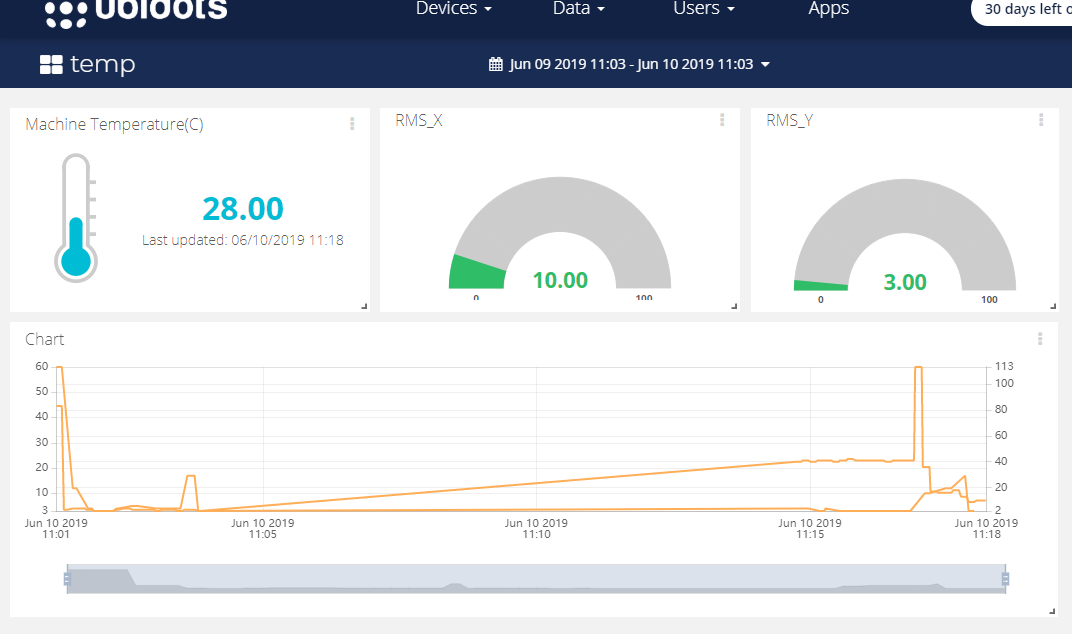Click the thermometer icon in temperature widget
The image size is (1072, 634).
coord(76,217)
